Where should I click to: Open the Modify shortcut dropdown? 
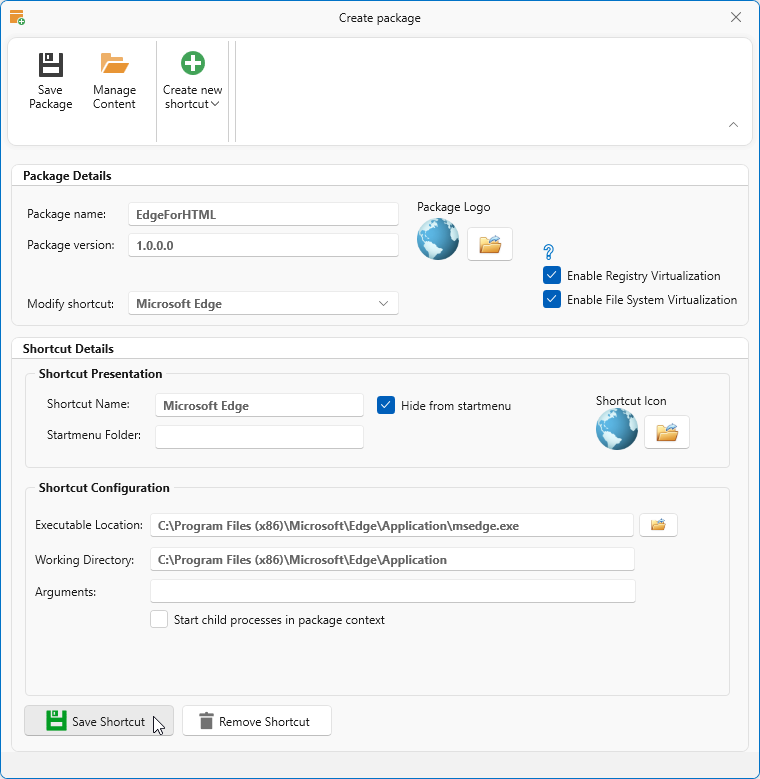(x=263, y=304)
